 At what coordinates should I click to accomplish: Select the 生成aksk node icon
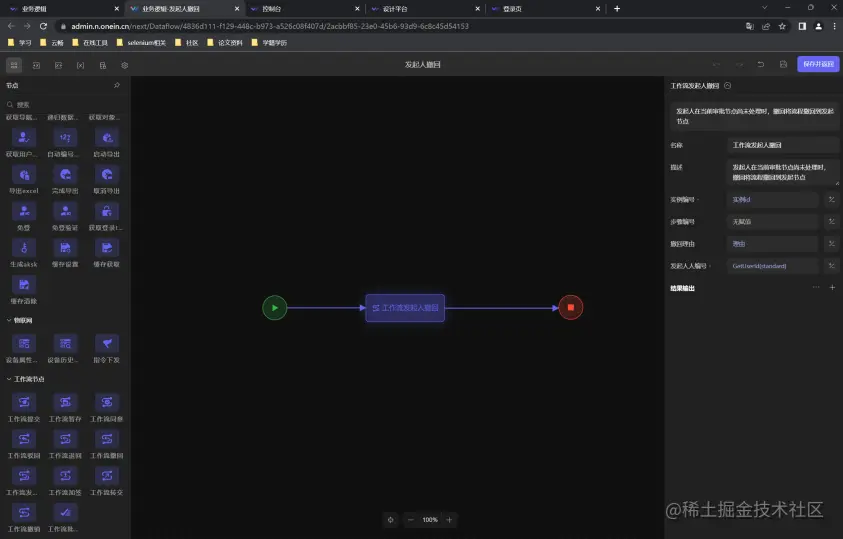(24, 248)
